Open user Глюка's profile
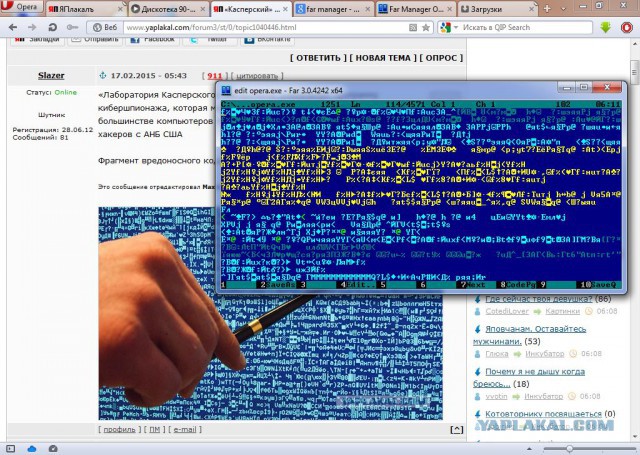This screenshot has height=455, width=640. point(497,354)
